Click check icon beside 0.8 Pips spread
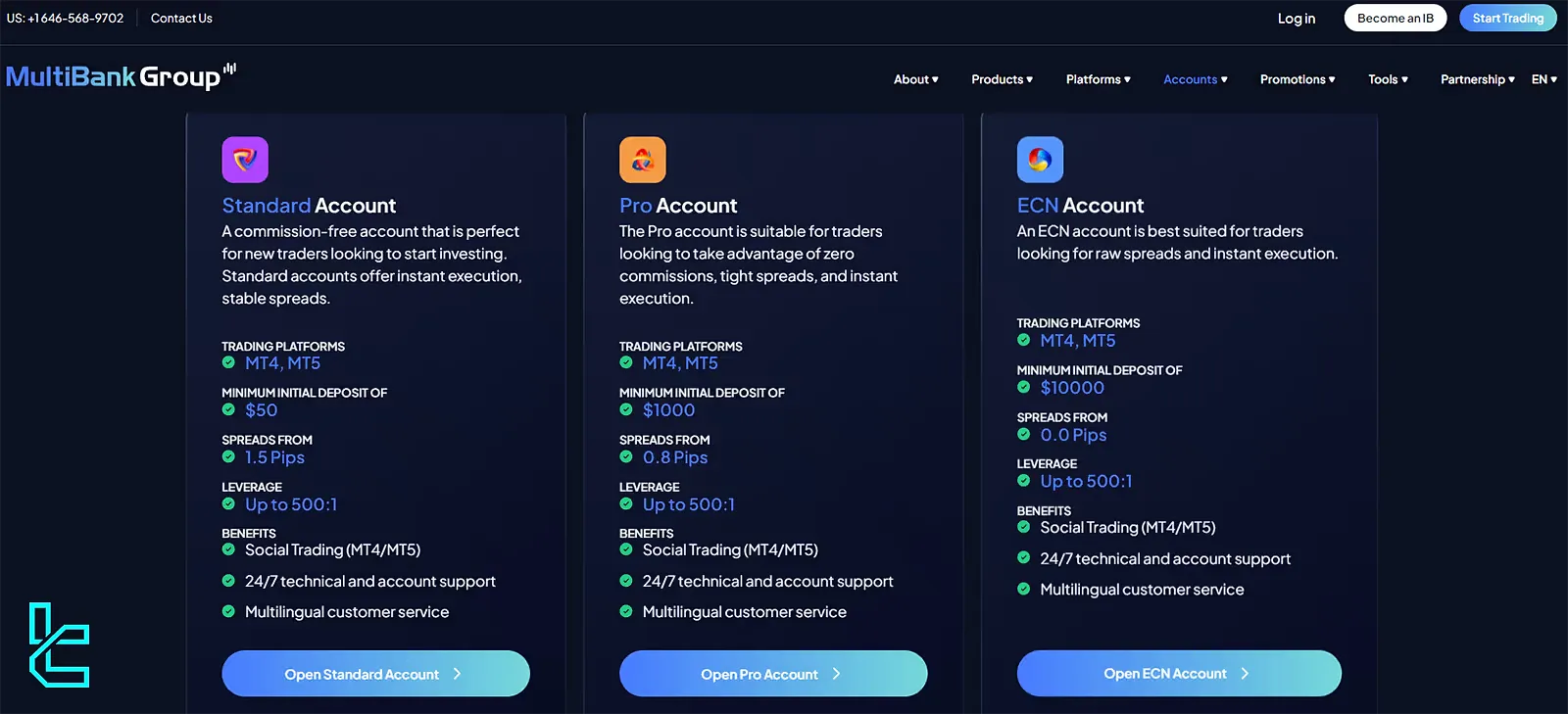The height and width of the screenshot is (714, 1568). [x=626, y=456]
